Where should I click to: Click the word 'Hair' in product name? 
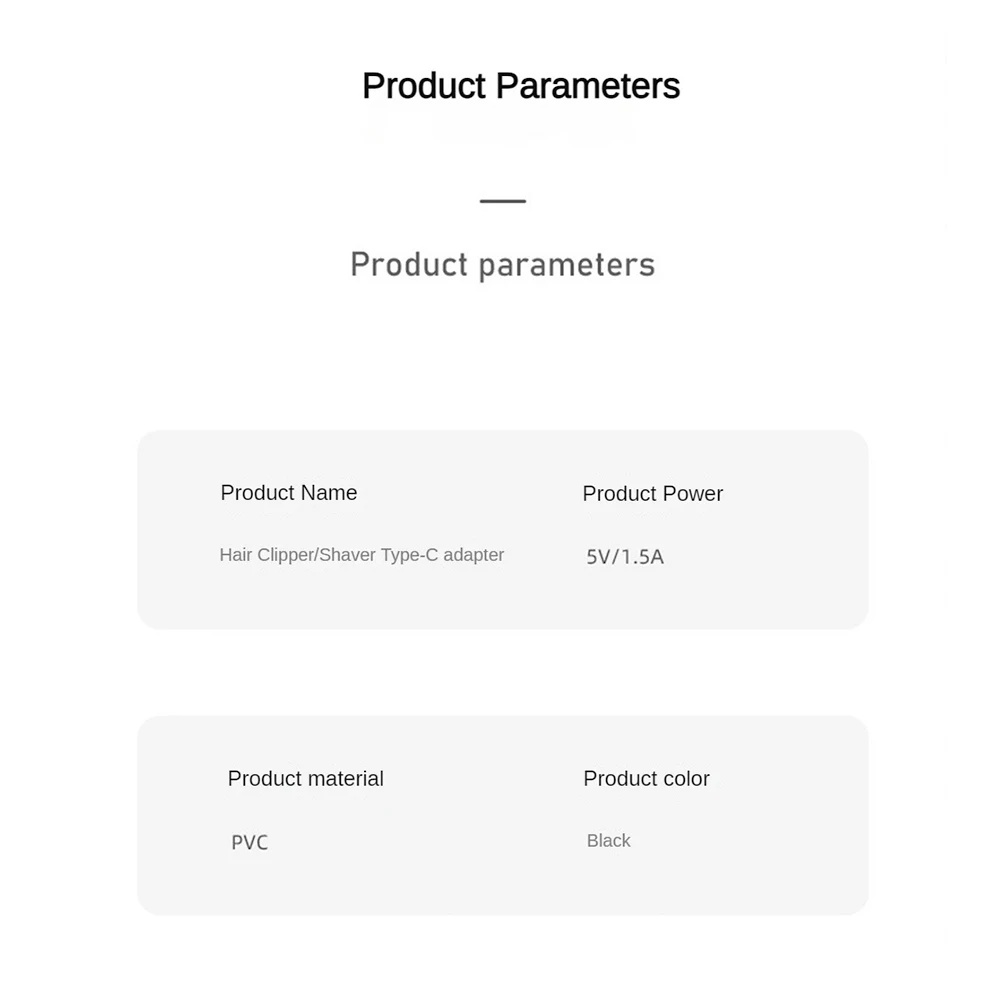(236, 555)
